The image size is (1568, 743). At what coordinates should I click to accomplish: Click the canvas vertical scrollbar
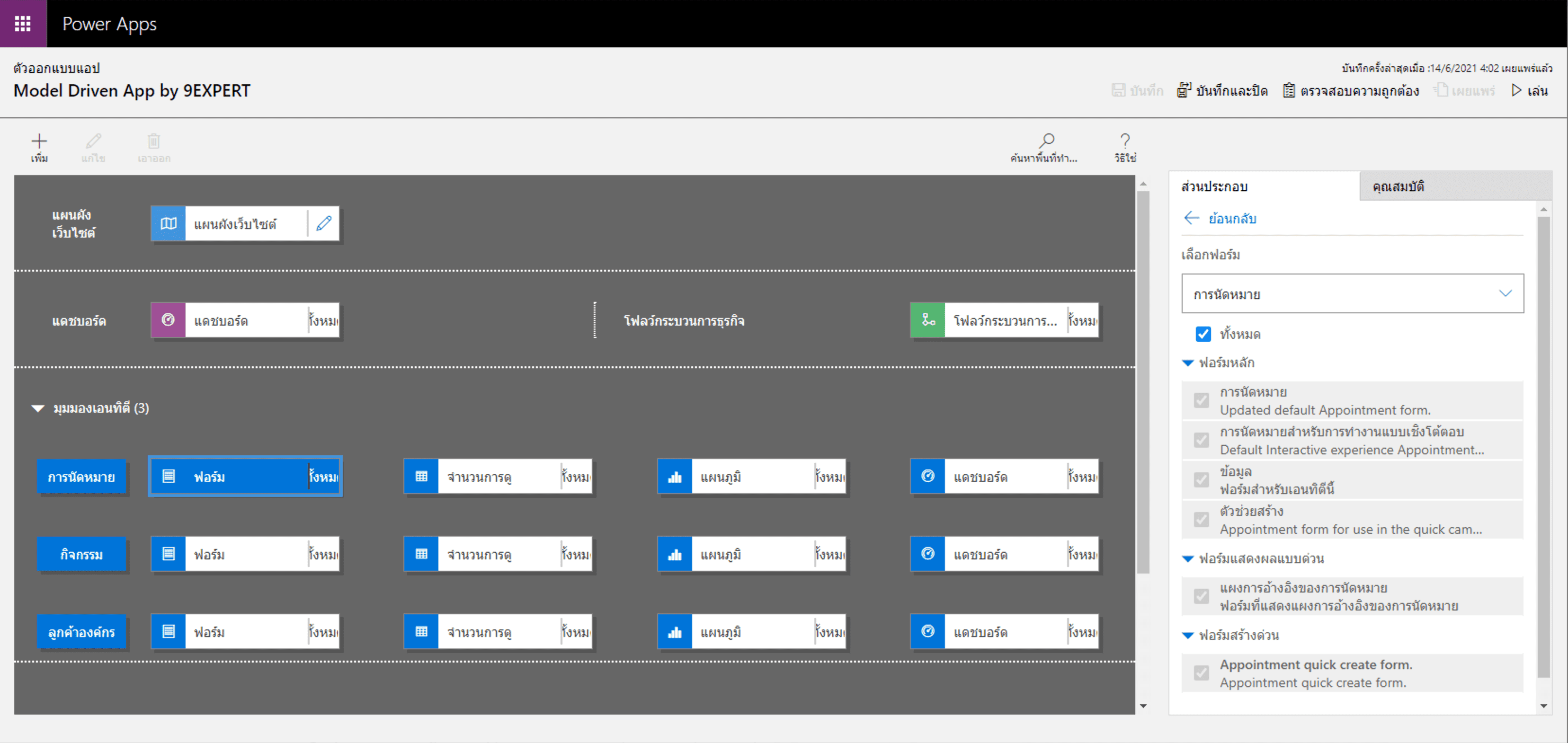click(x=1142, y=383)
